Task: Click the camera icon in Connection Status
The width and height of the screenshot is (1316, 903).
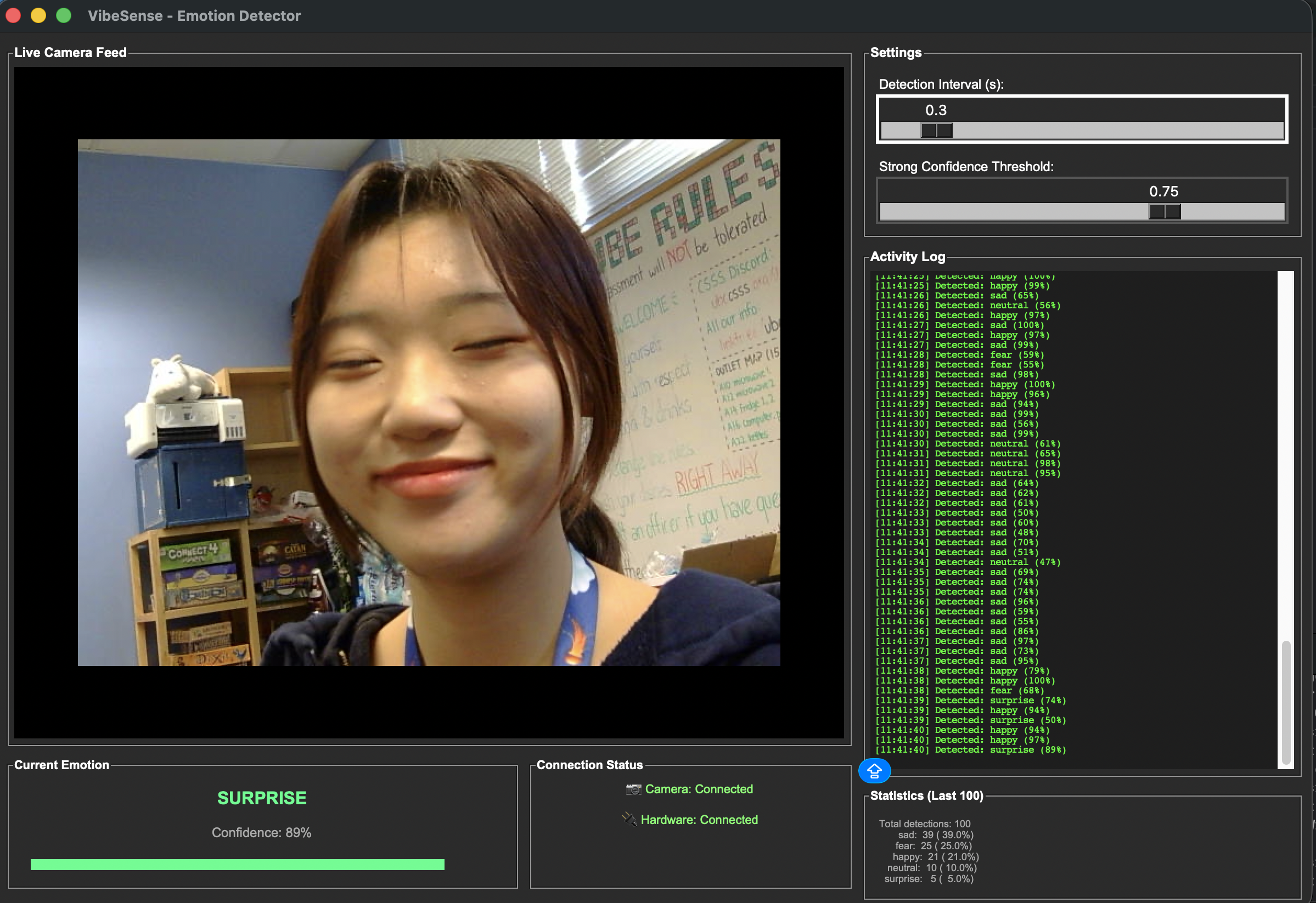Action: pos(633,789)
